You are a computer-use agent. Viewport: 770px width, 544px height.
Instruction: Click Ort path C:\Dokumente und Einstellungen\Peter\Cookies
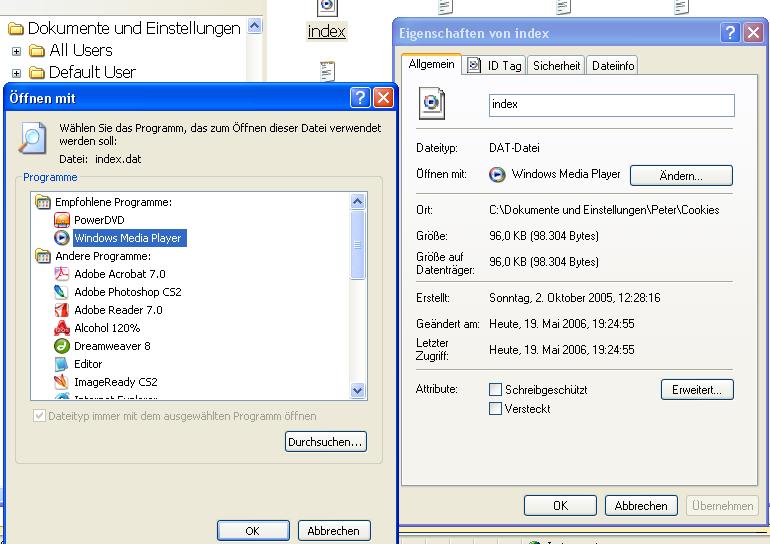[x=604, y=210]
